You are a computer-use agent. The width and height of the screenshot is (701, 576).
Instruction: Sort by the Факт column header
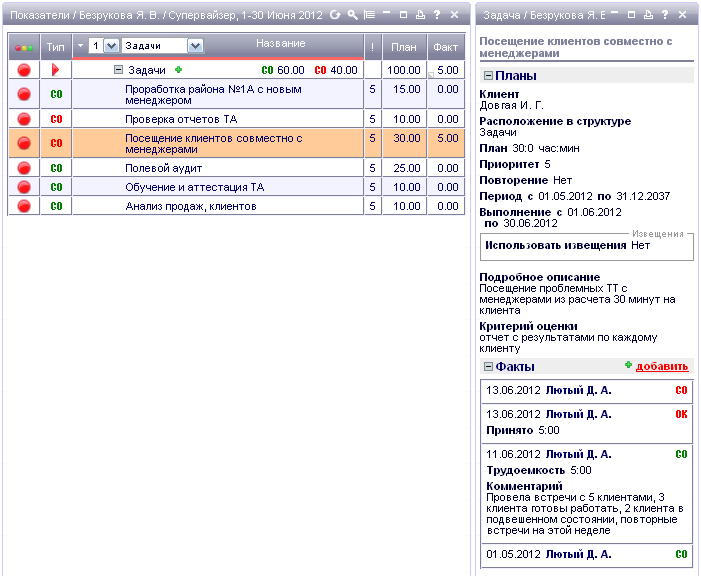click(x=446, y=47)
